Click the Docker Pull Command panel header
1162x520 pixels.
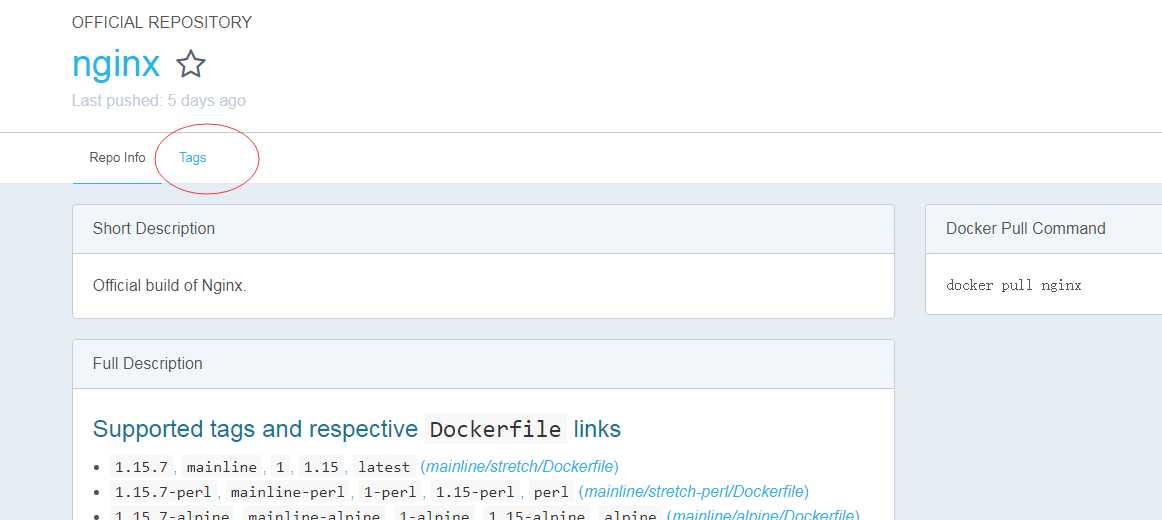click(x=1025, y=229)
